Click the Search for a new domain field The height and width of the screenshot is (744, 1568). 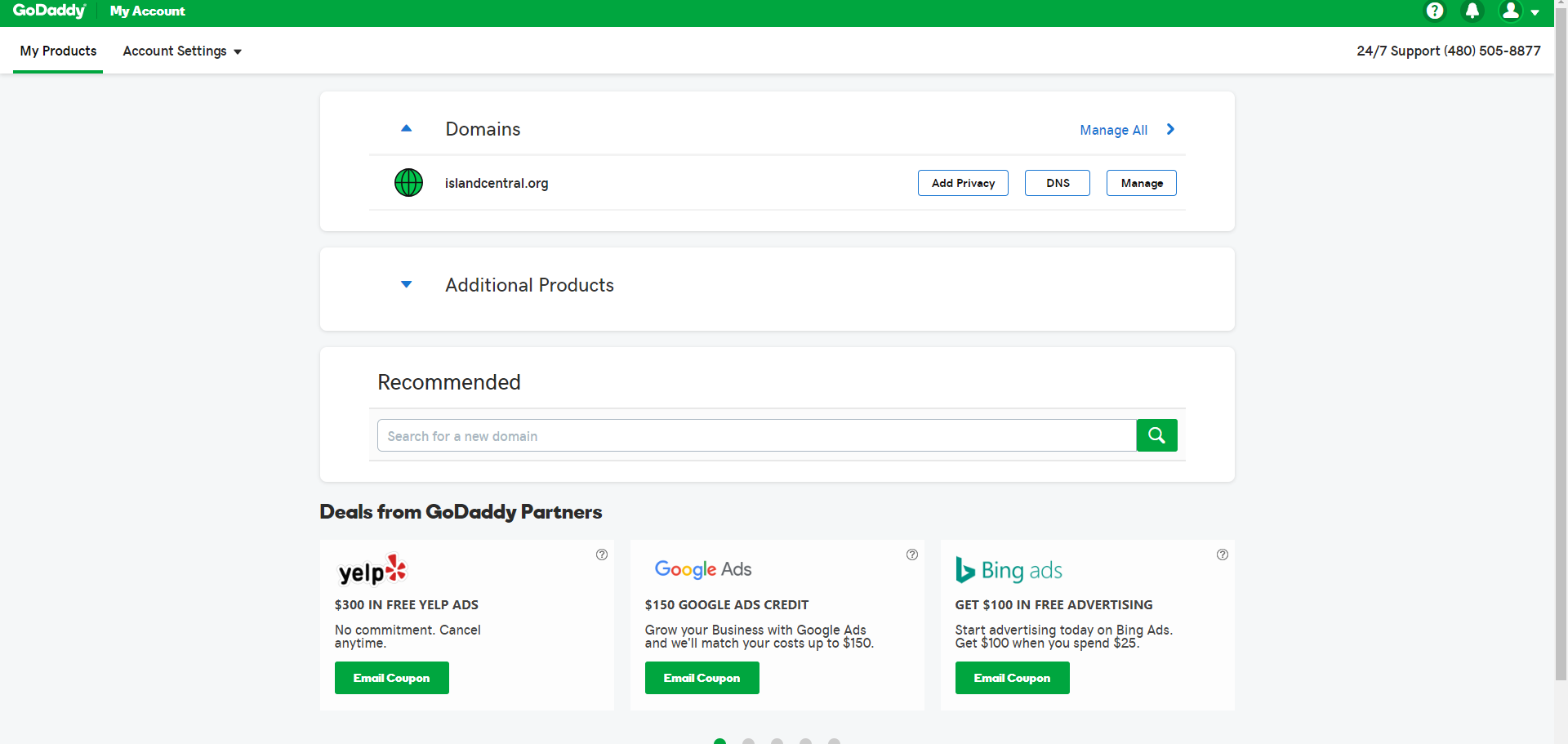[x=756, y=436]
